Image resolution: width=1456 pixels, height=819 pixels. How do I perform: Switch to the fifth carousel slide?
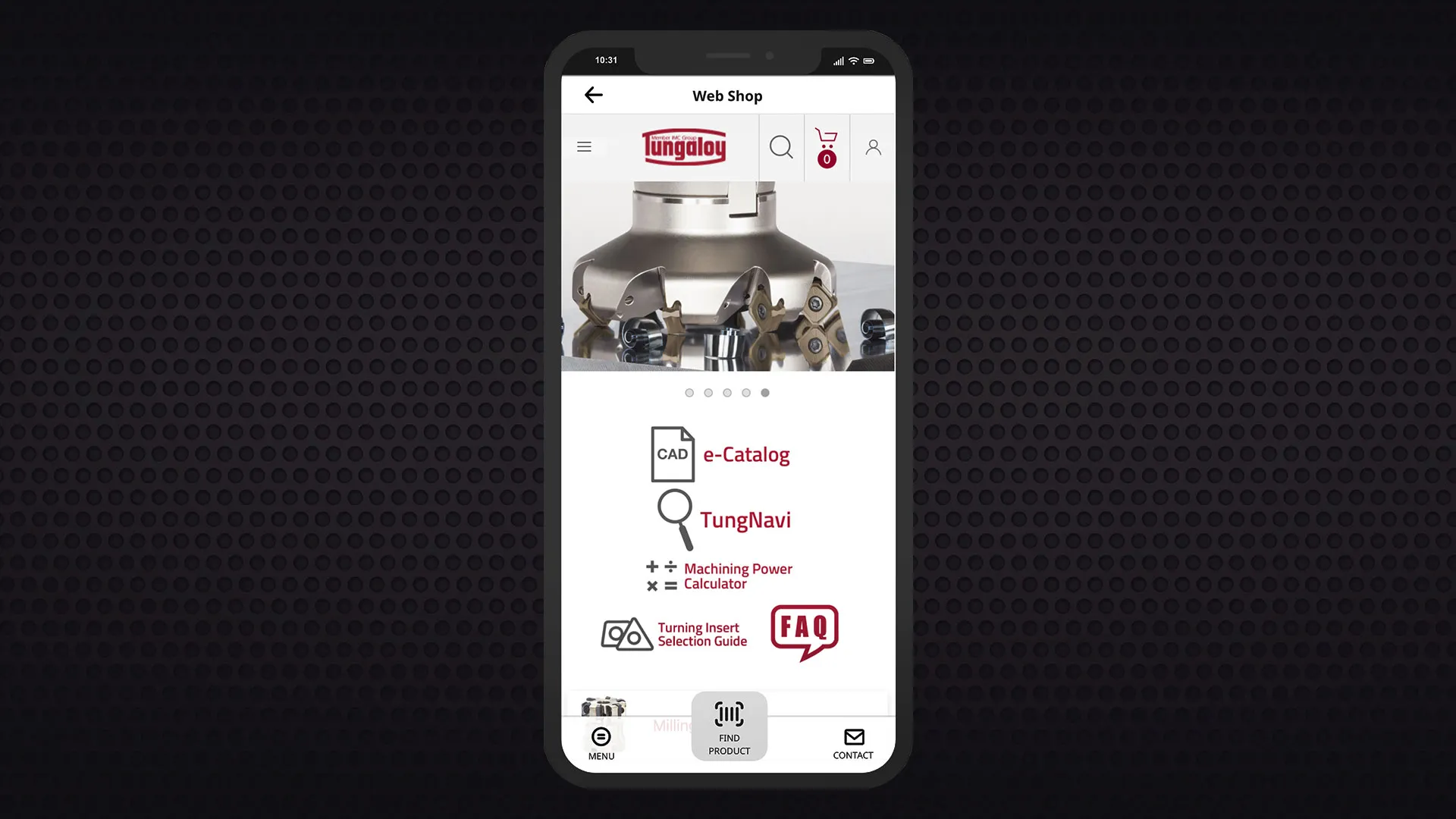coord(765,392)
